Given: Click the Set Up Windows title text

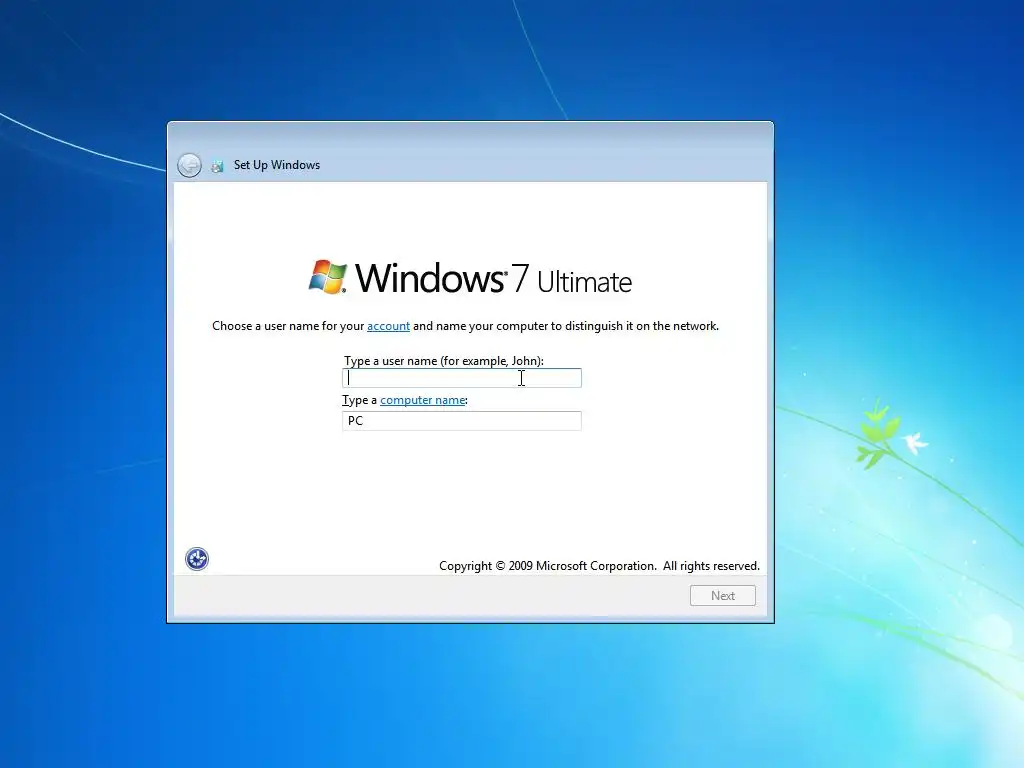Looking at the screenshot, I should click(x=277, y=165).
